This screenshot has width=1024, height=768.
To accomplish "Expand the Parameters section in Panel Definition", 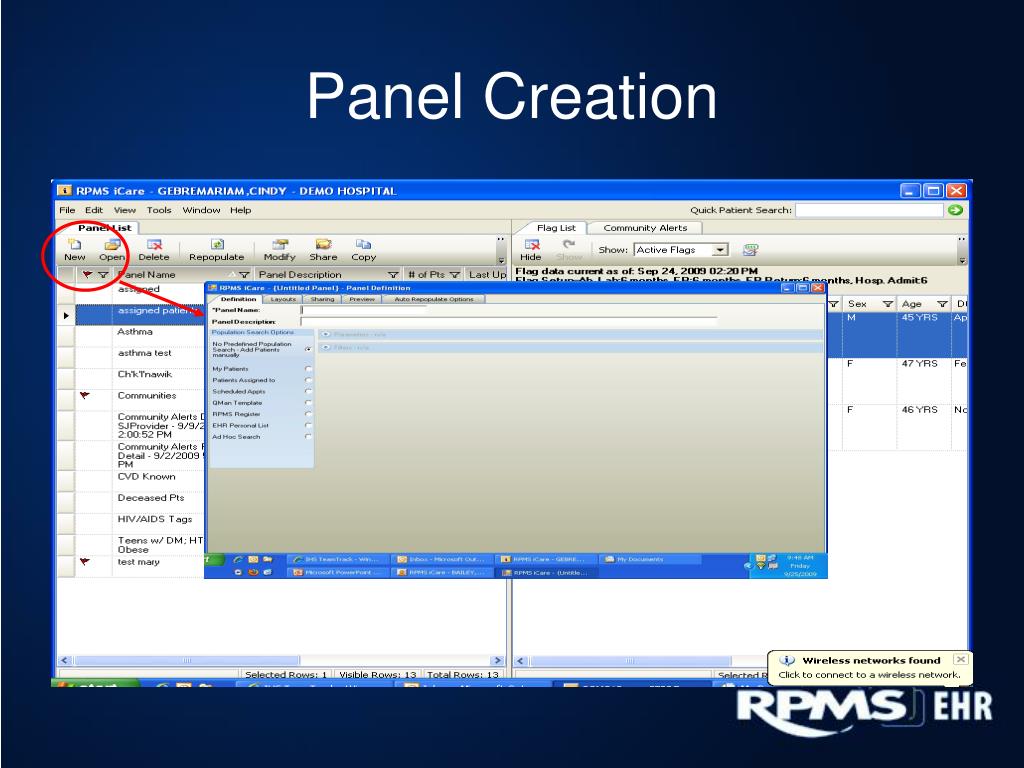I will click(x=326, y=334).
